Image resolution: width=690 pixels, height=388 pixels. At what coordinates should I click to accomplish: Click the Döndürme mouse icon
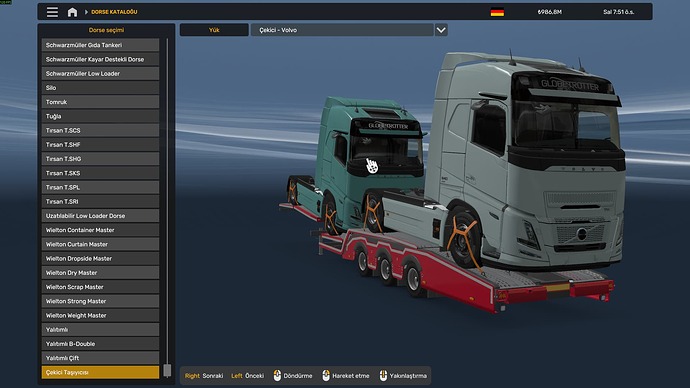[277, 375]
